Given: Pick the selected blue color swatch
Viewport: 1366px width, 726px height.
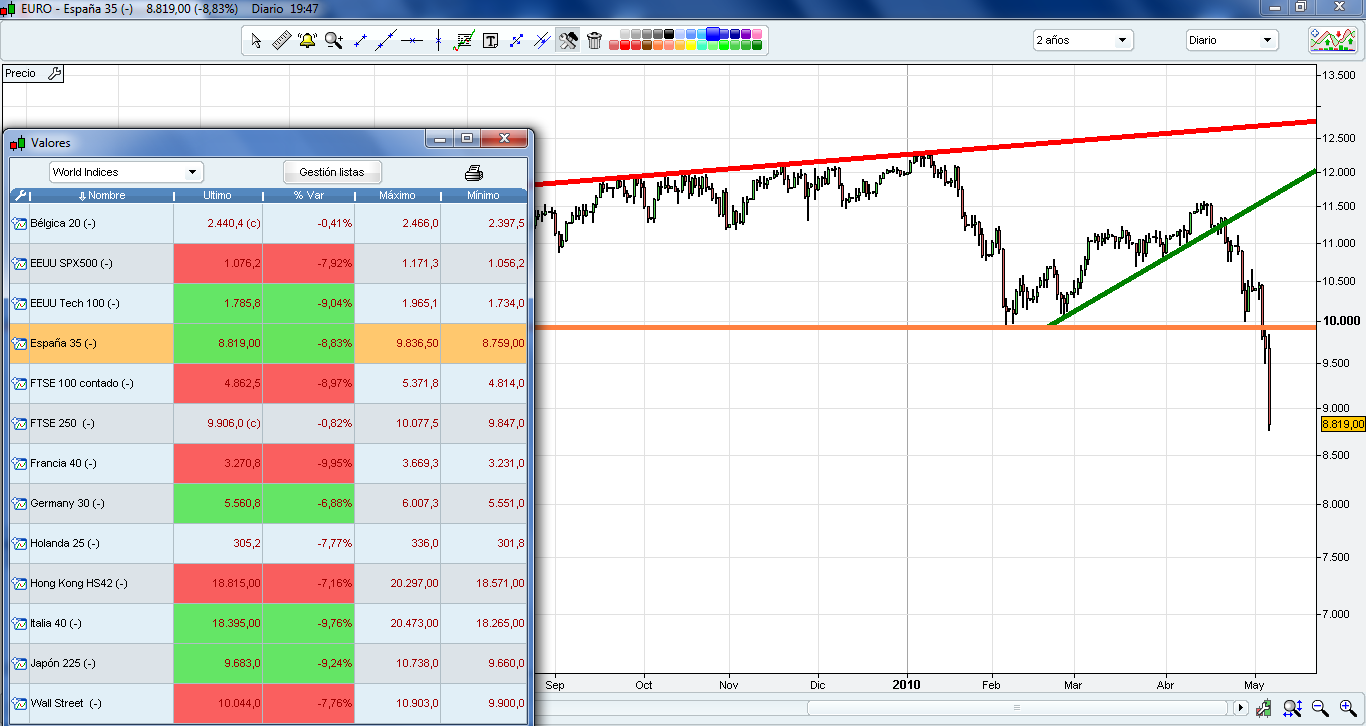Looking at the screenshot, I should (x=713, y=34).
